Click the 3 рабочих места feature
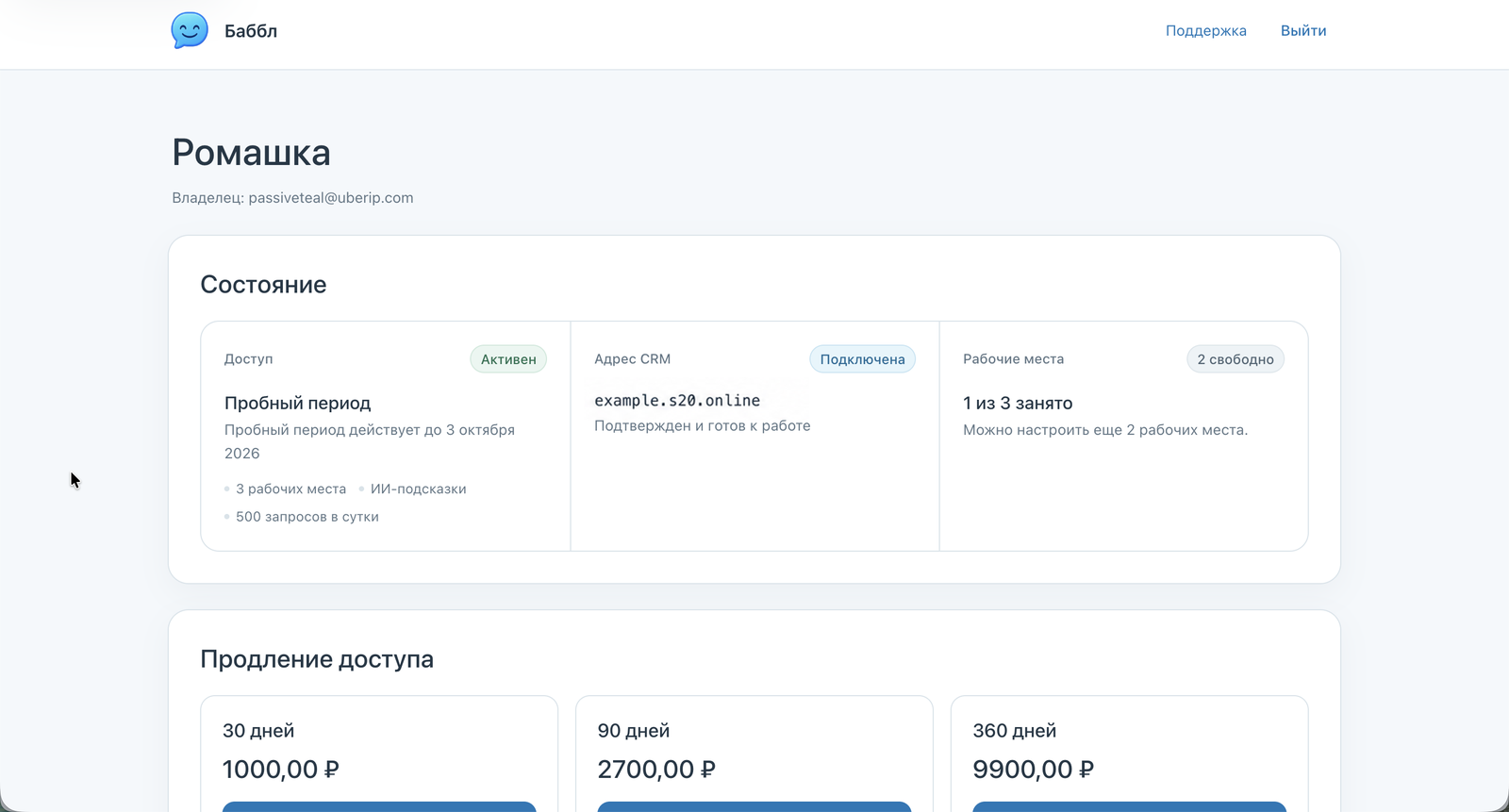The height and width of the screenshot is (812, 1509). 290,489
